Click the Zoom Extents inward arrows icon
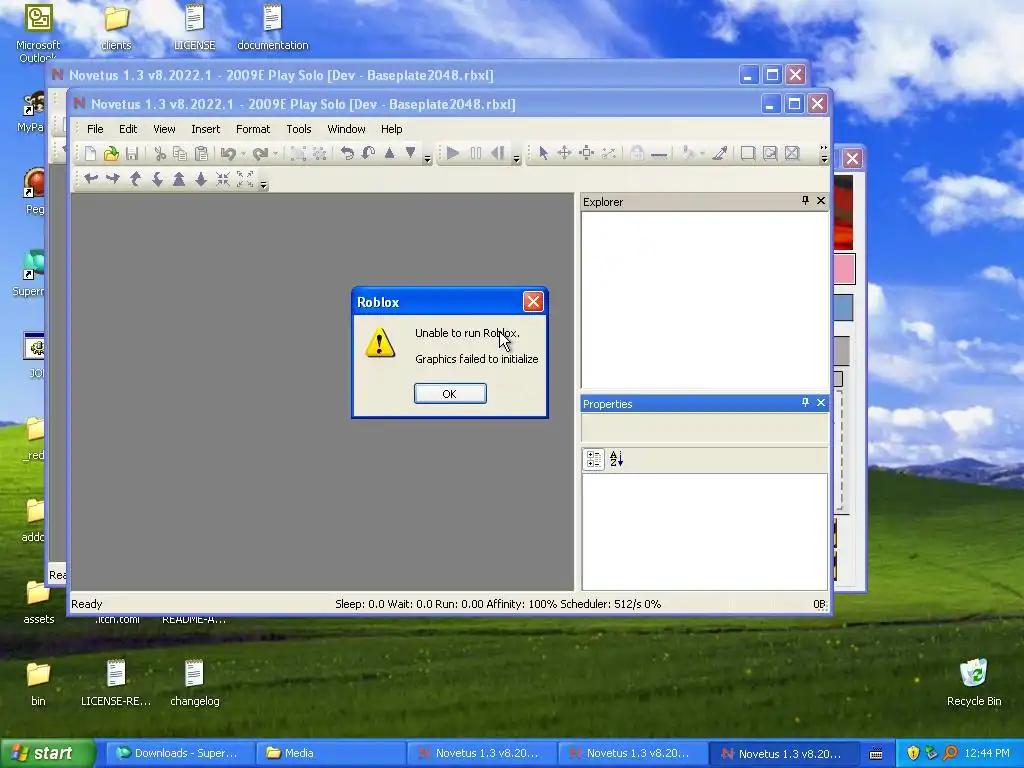This screenshot has height=768, width=1024. point(223,179)
